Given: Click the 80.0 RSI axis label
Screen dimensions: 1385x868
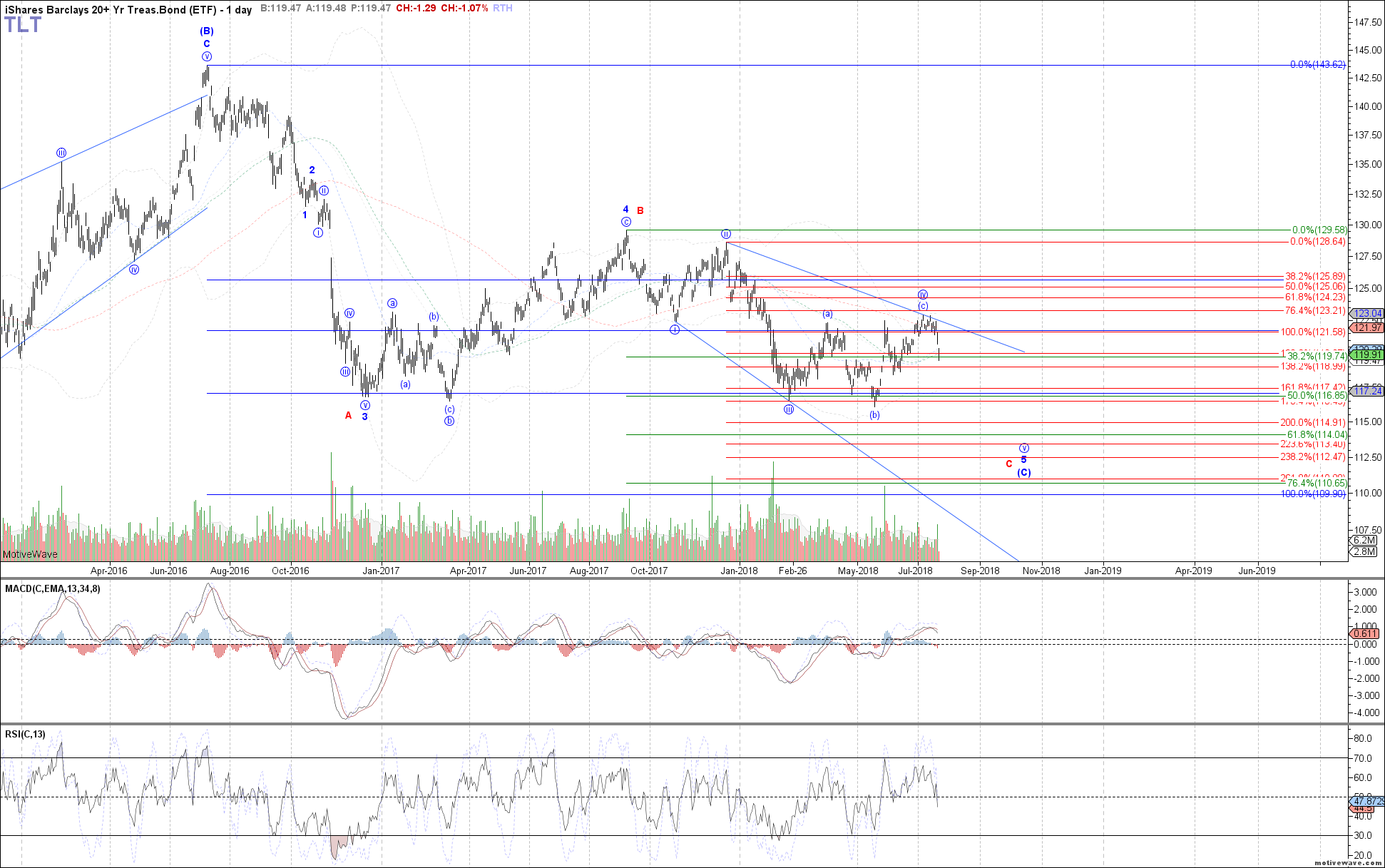Looking at the screenshot, I should tap(1362, 739).
